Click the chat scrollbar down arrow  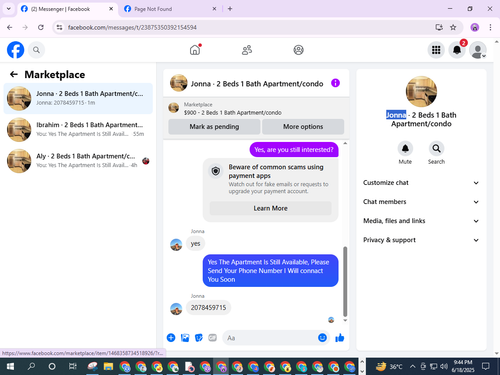pyautogui.click(x=345, y=320)
